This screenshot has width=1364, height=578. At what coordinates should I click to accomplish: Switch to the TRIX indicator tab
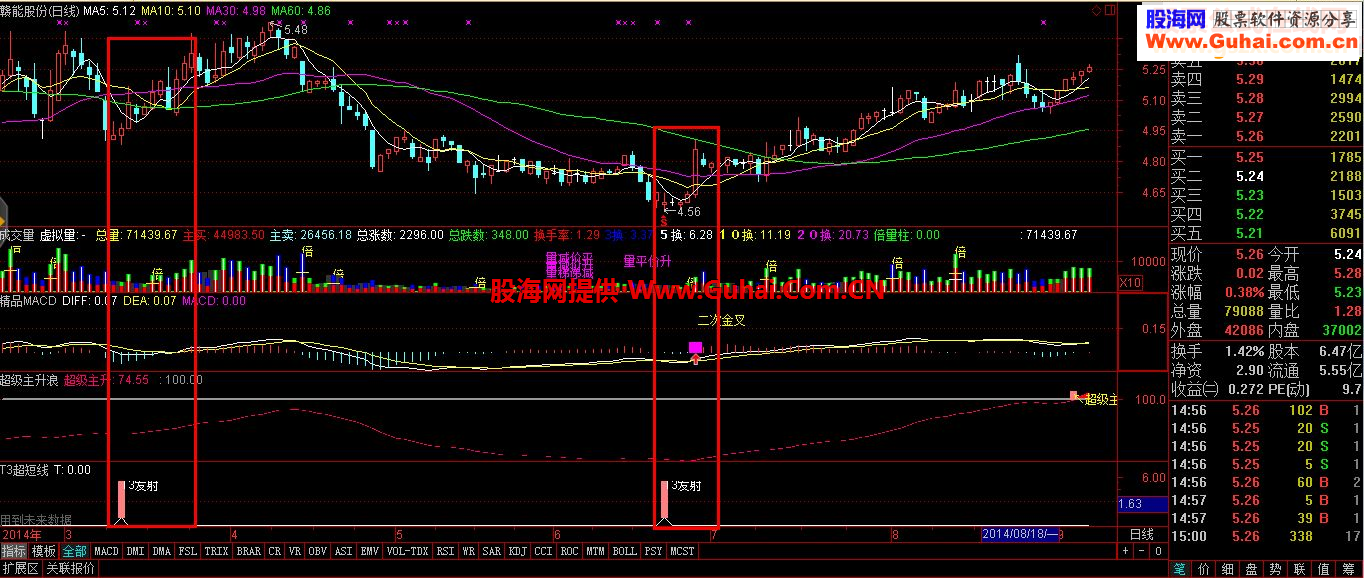pyautogui.click(x=216, y=551)
